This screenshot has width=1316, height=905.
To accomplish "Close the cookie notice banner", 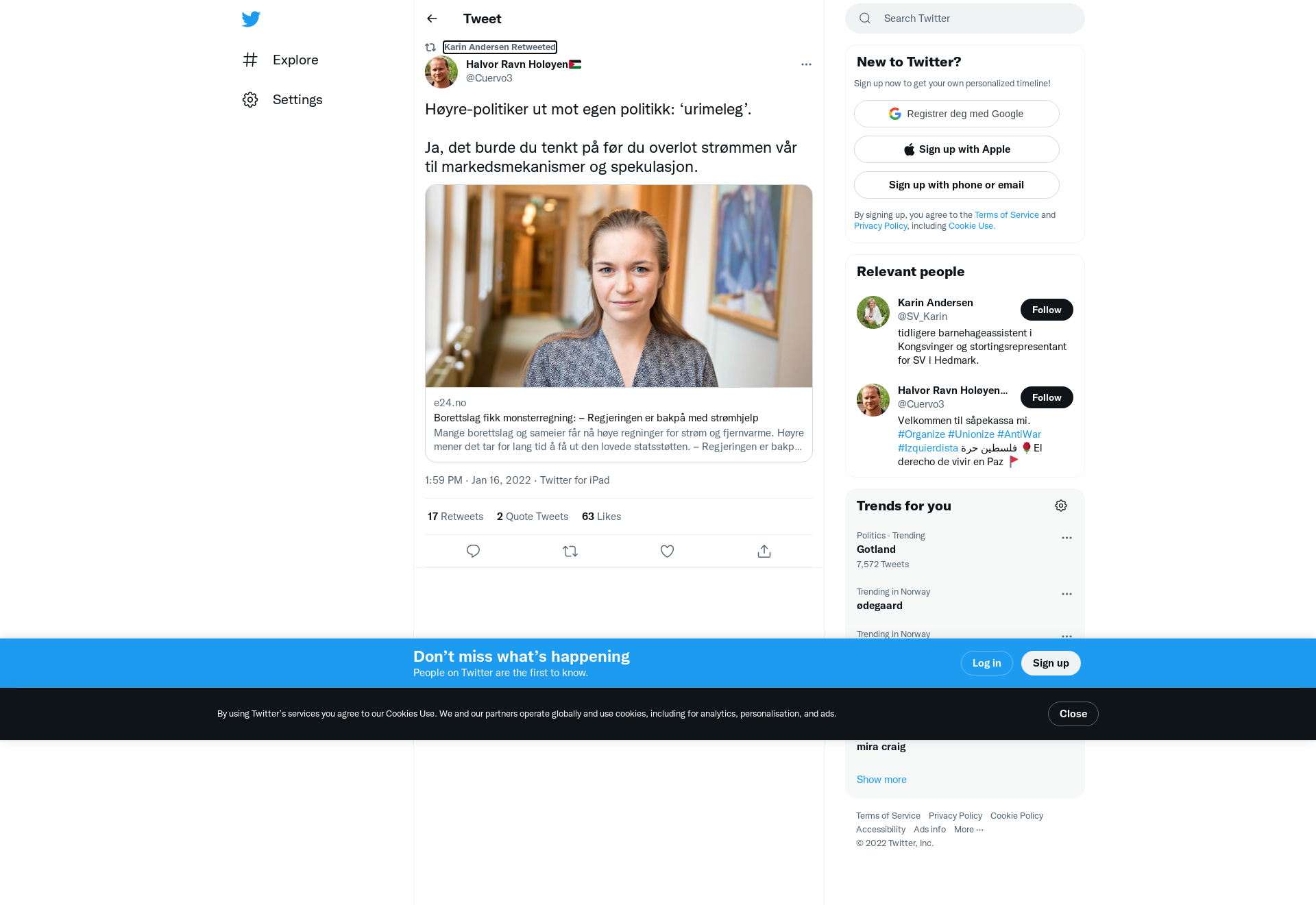I will 1073,714.
